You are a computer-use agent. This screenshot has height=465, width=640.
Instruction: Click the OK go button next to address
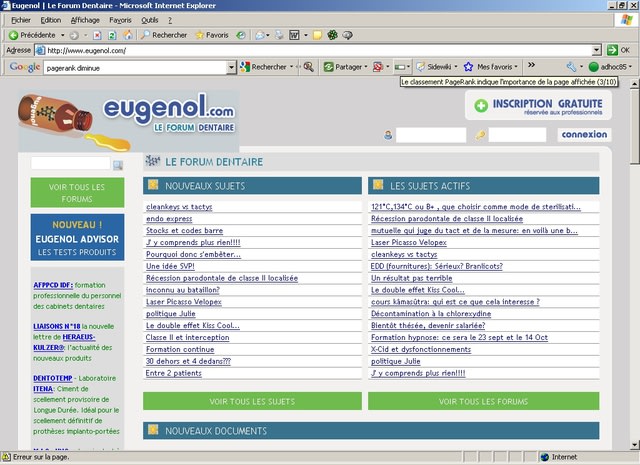tap(619, 50)
